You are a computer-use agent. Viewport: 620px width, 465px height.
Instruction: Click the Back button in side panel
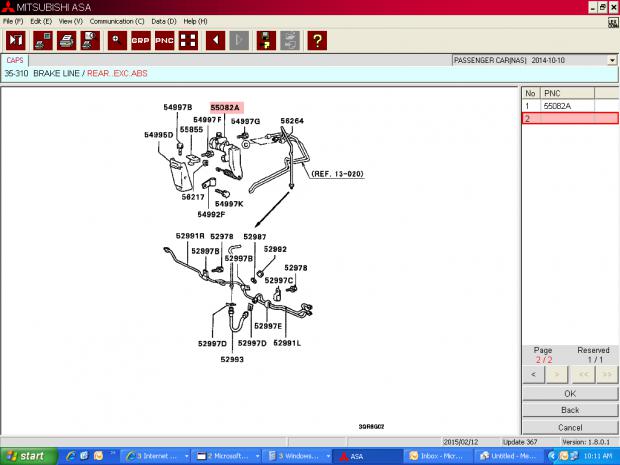pos(569,410)
